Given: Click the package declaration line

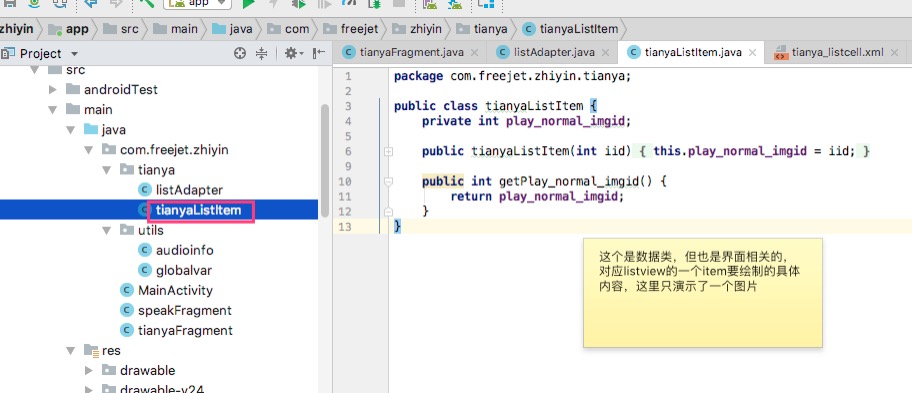Looking at the screenshot, I should [512, 76].
